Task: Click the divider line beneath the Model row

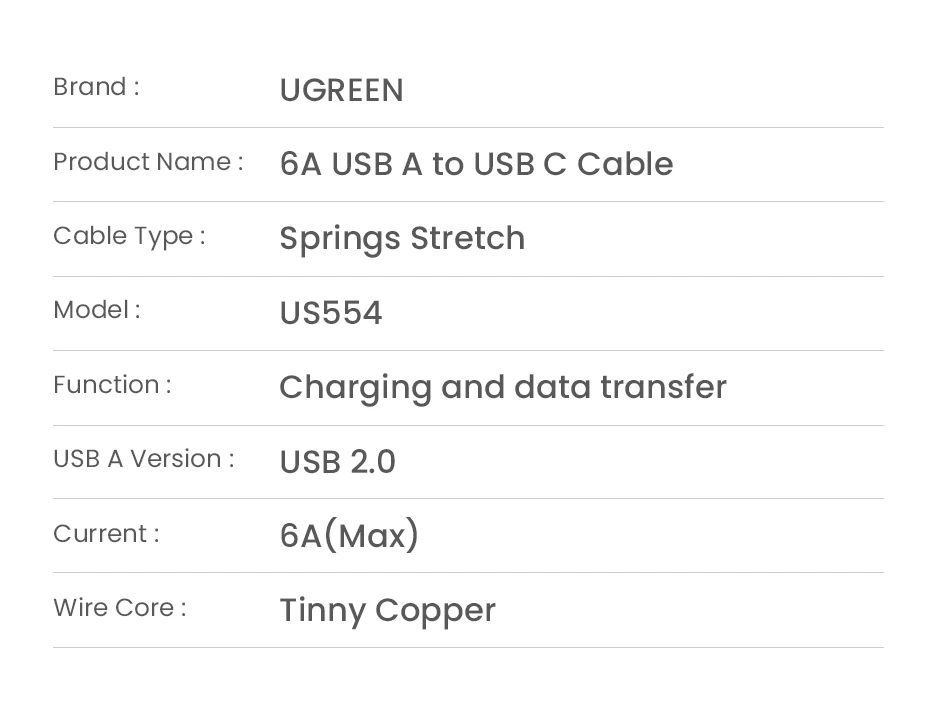Action: coord(468,350)
